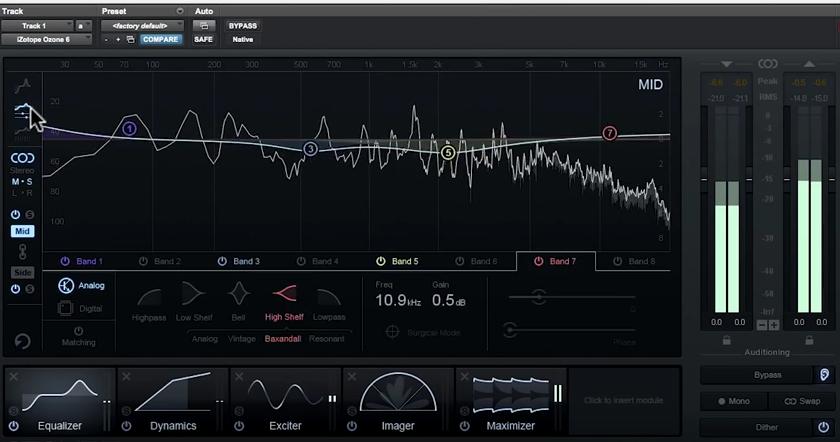
Task: Select Digital EQ mode
Action: point(67,308)
